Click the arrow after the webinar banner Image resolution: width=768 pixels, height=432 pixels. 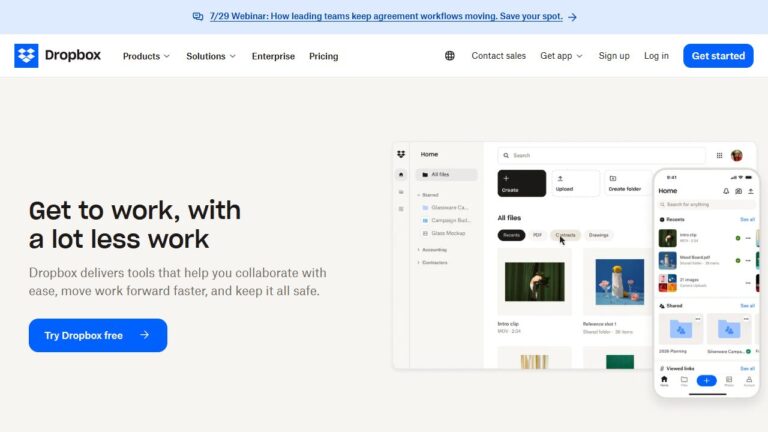tap(572, 17)
